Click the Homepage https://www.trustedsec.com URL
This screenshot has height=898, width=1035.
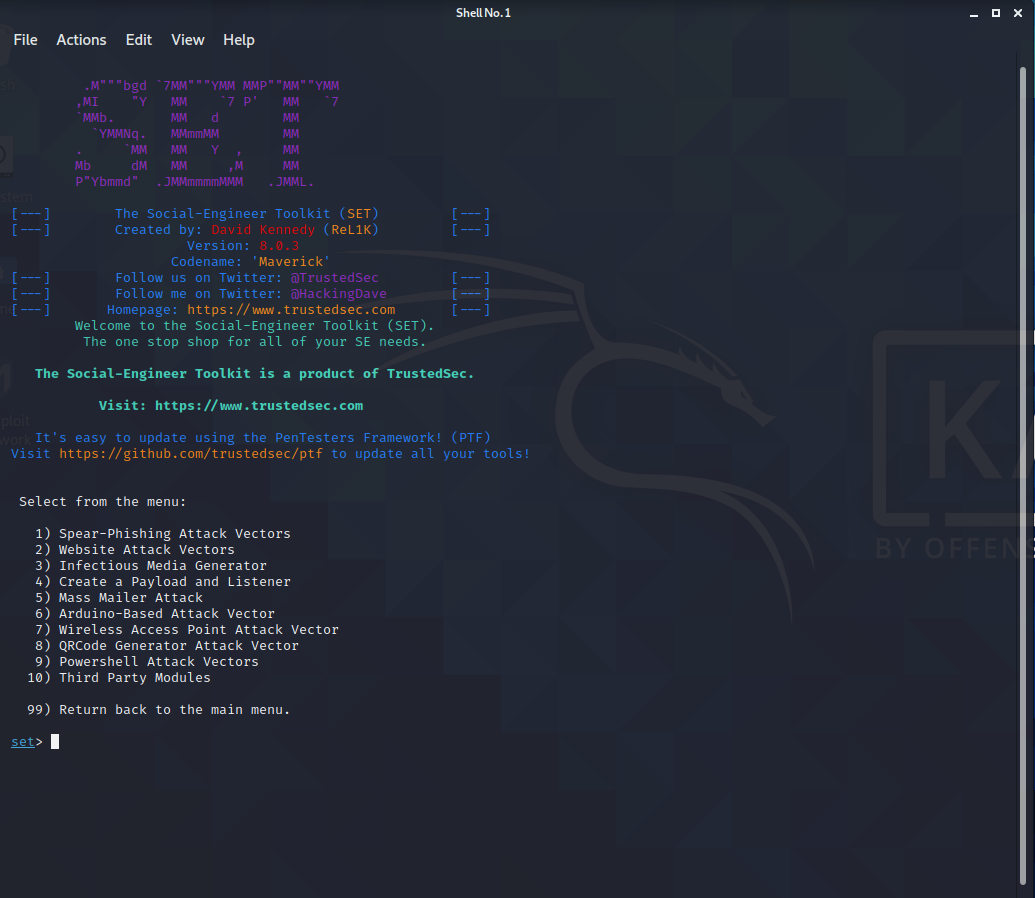coord(291,310)
